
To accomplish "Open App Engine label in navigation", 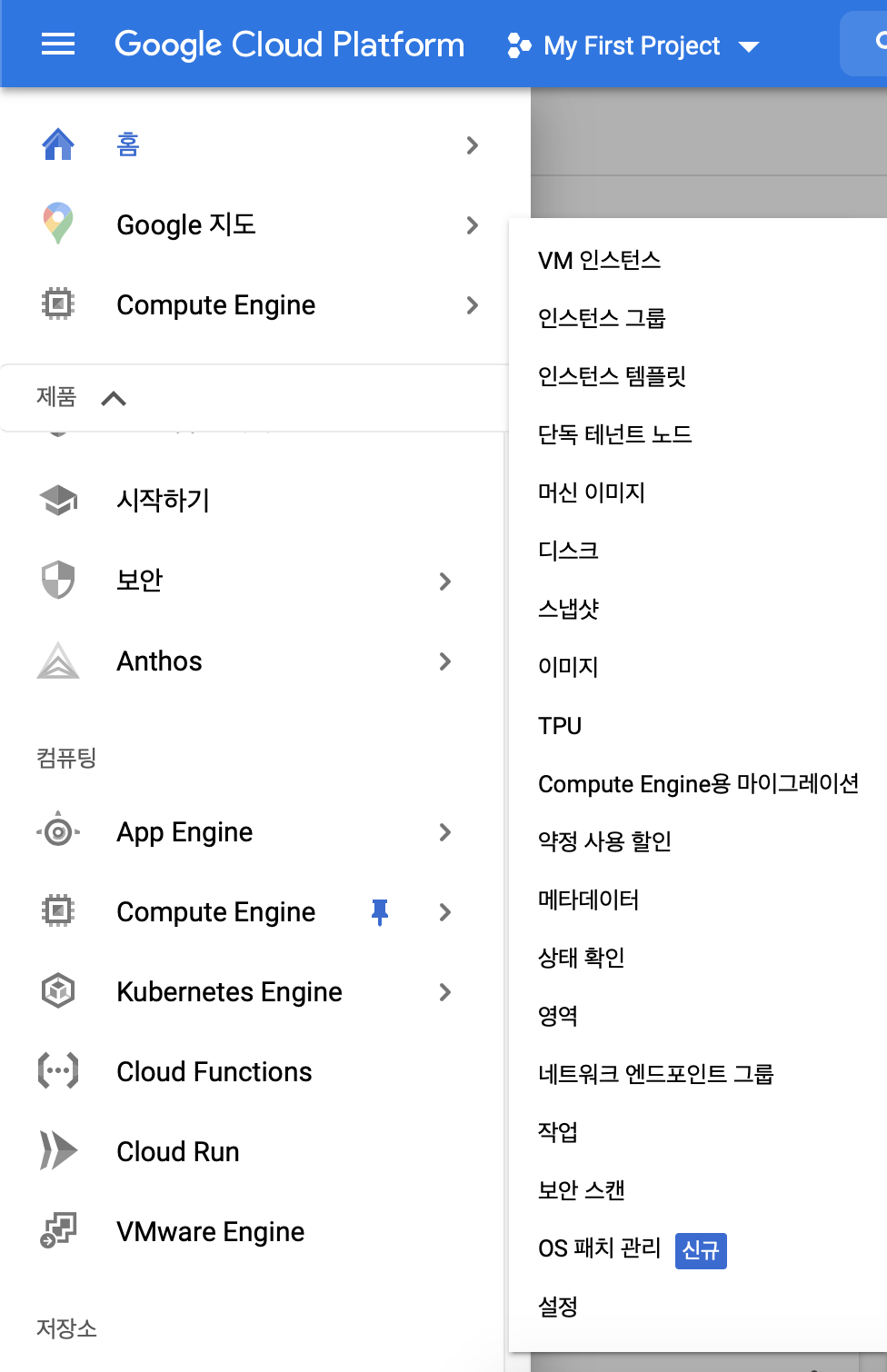I will 185,832.
